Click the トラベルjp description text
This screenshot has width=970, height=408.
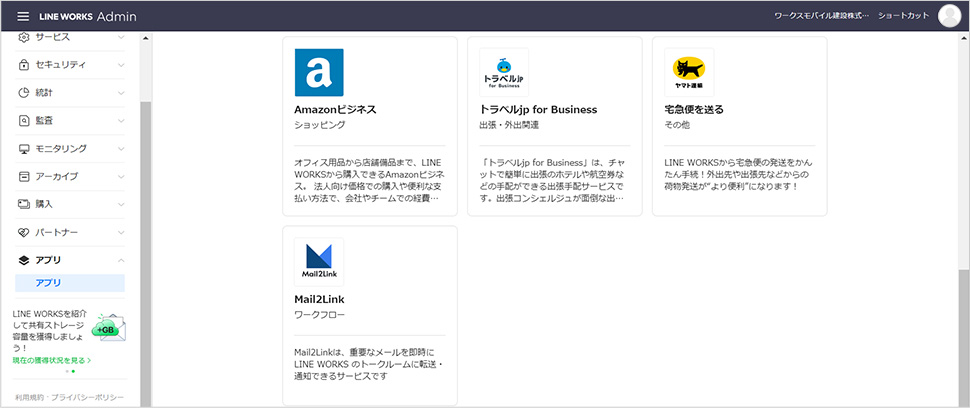(x=554, y=181)
